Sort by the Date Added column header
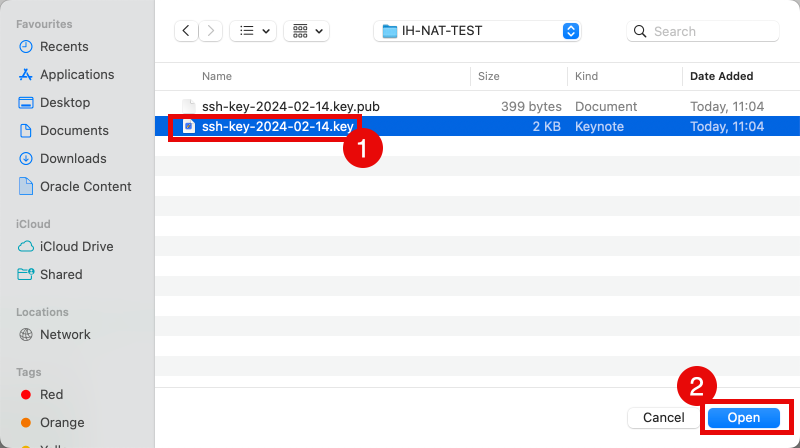The width and height of the screenshot is (800, 448). [721, 77]
